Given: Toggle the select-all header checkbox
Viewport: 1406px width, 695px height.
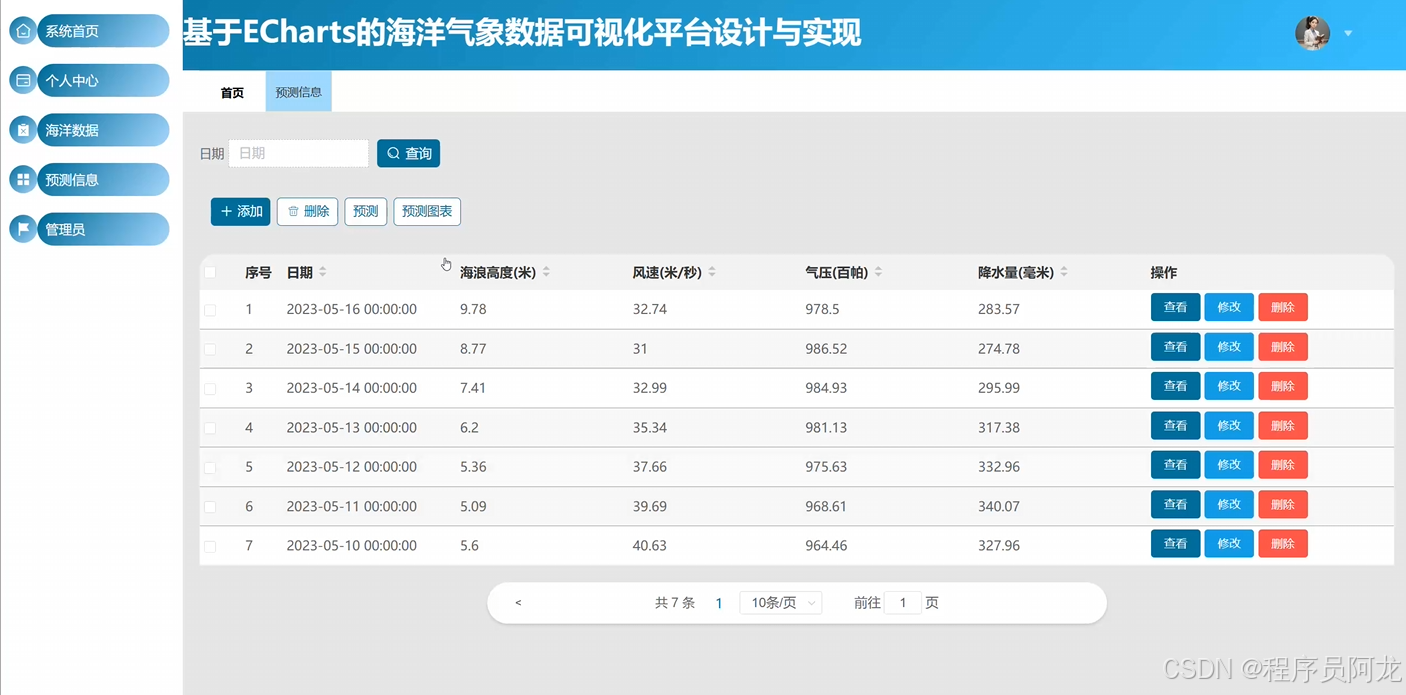Looking at the screenshot, I should (210, 272).
